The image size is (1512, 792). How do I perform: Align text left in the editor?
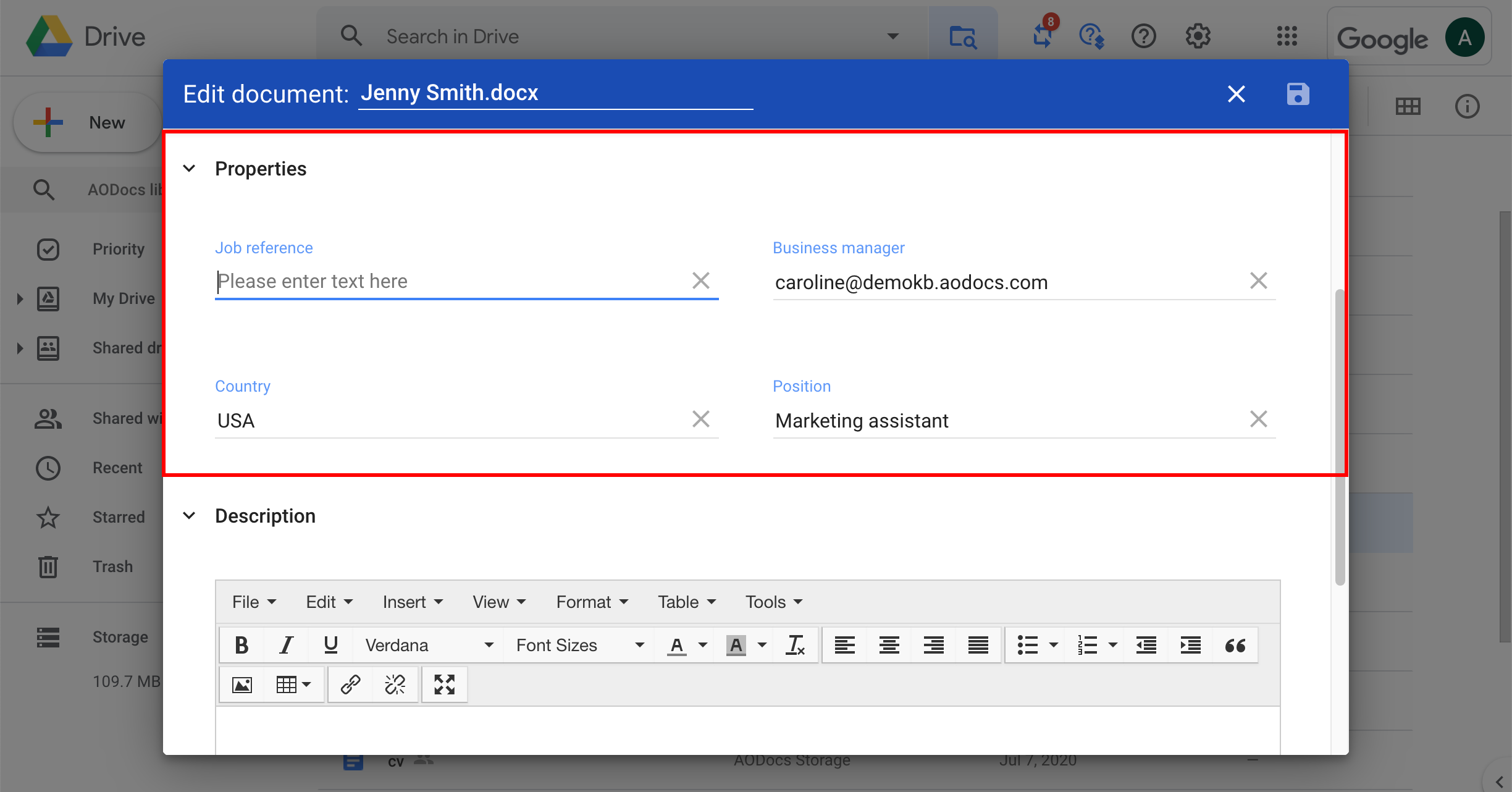(x=844, y=645)
